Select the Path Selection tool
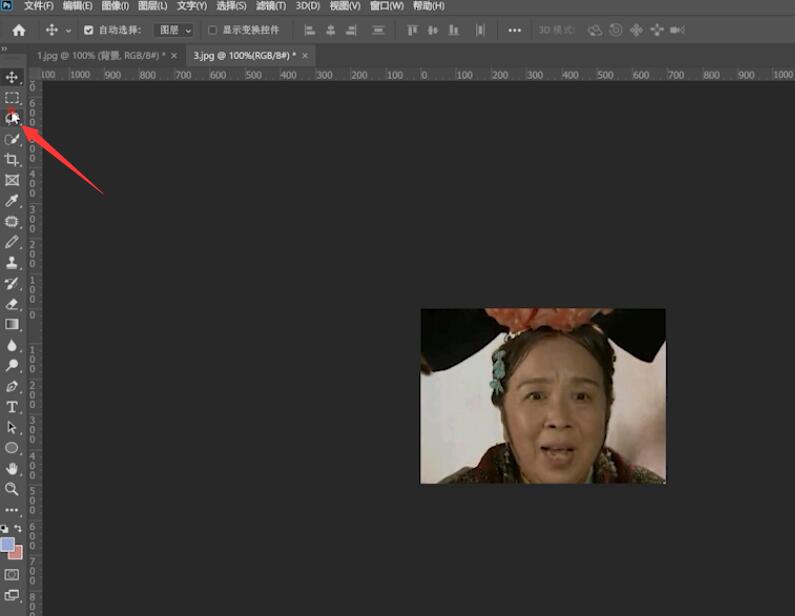 pyautogui.click(x=12, y=427)
